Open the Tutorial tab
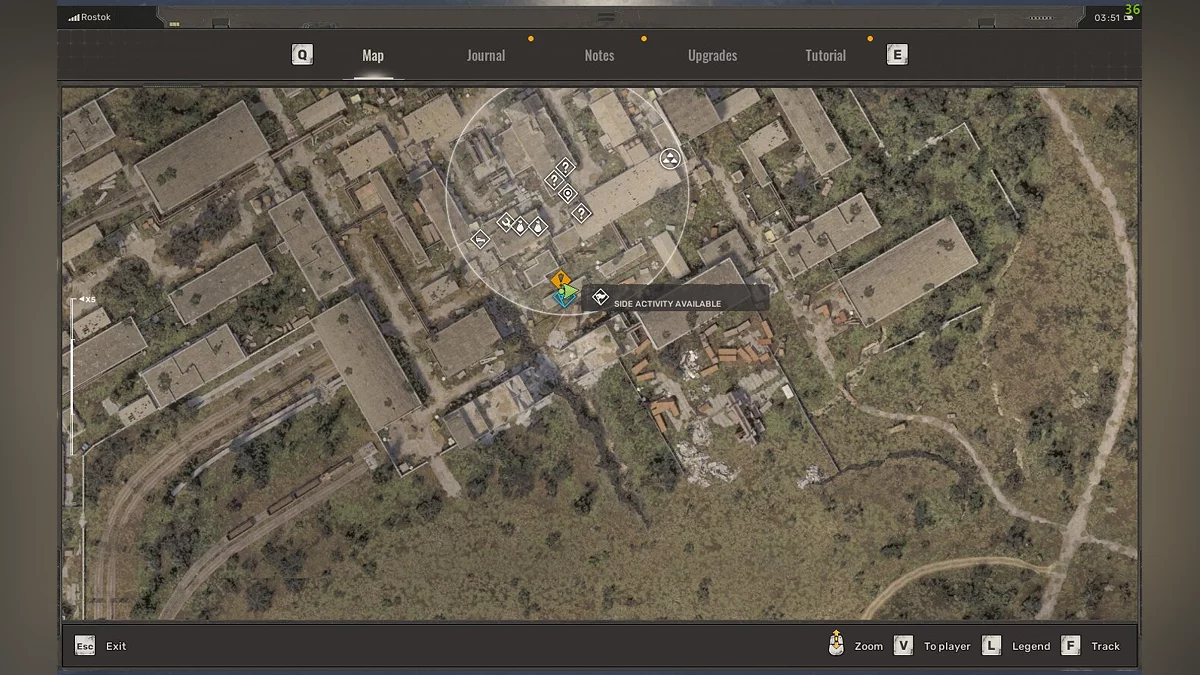The width and height of the screenshot is (1200, 675). [x=825, y=56]
